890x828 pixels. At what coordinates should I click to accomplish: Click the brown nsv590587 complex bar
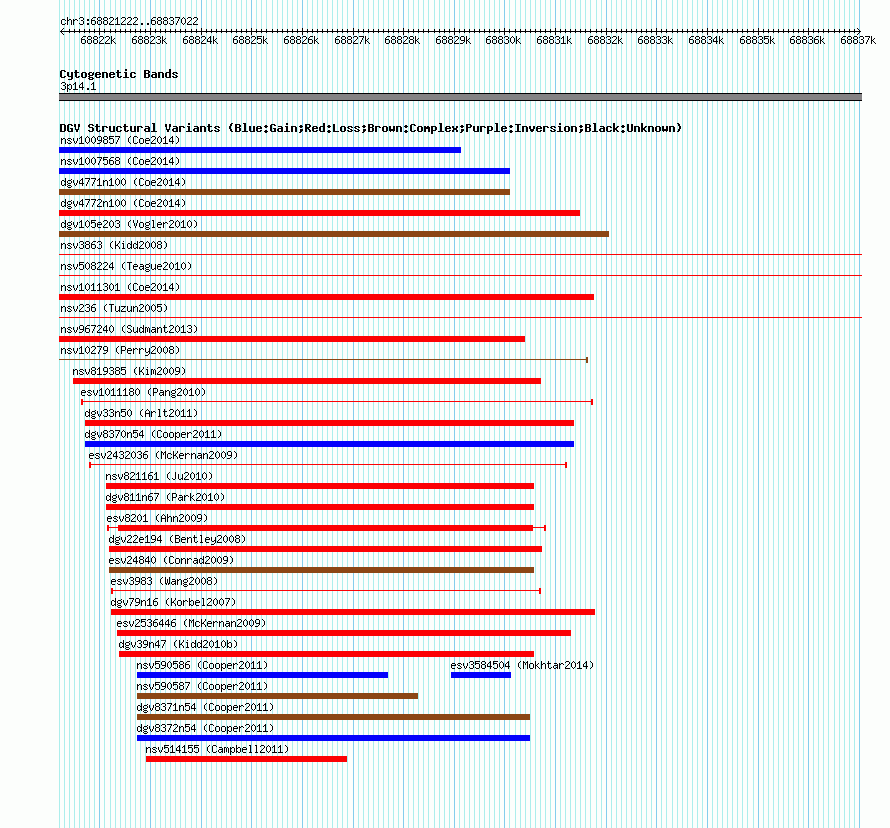[x=278, y=696]
